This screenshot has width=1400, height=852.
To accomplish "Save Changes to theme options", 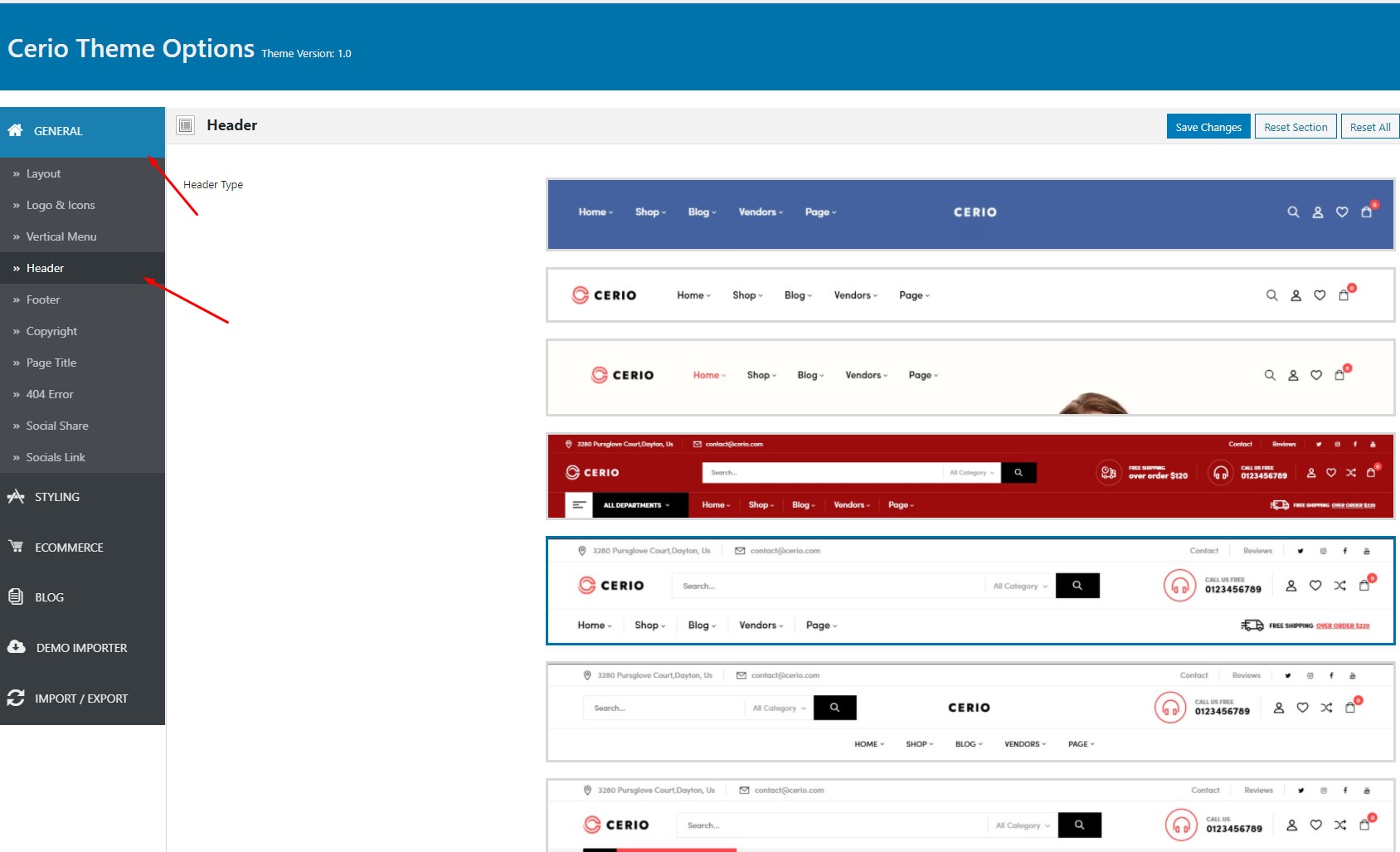I will click(1208, 127).
